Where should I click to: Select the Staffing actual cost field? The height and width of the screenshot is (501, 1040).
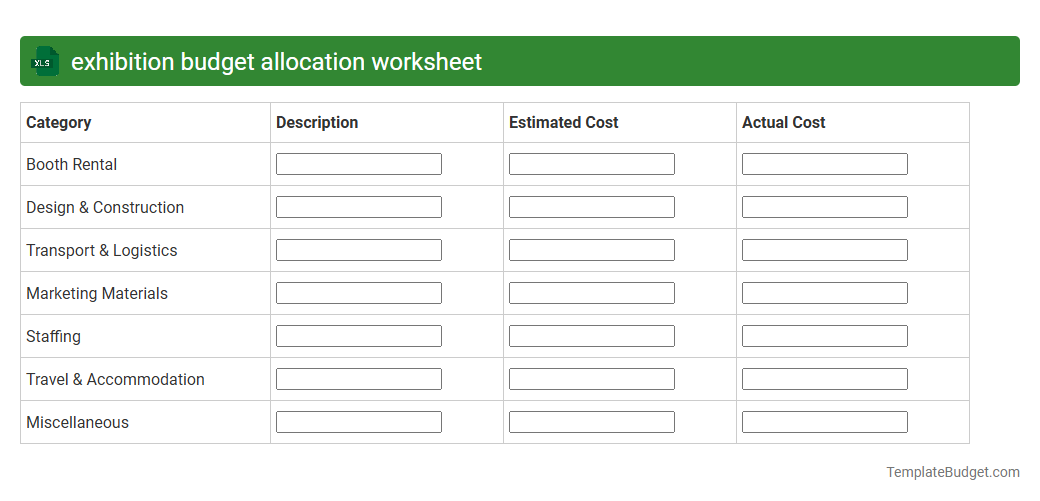(824, 336)
